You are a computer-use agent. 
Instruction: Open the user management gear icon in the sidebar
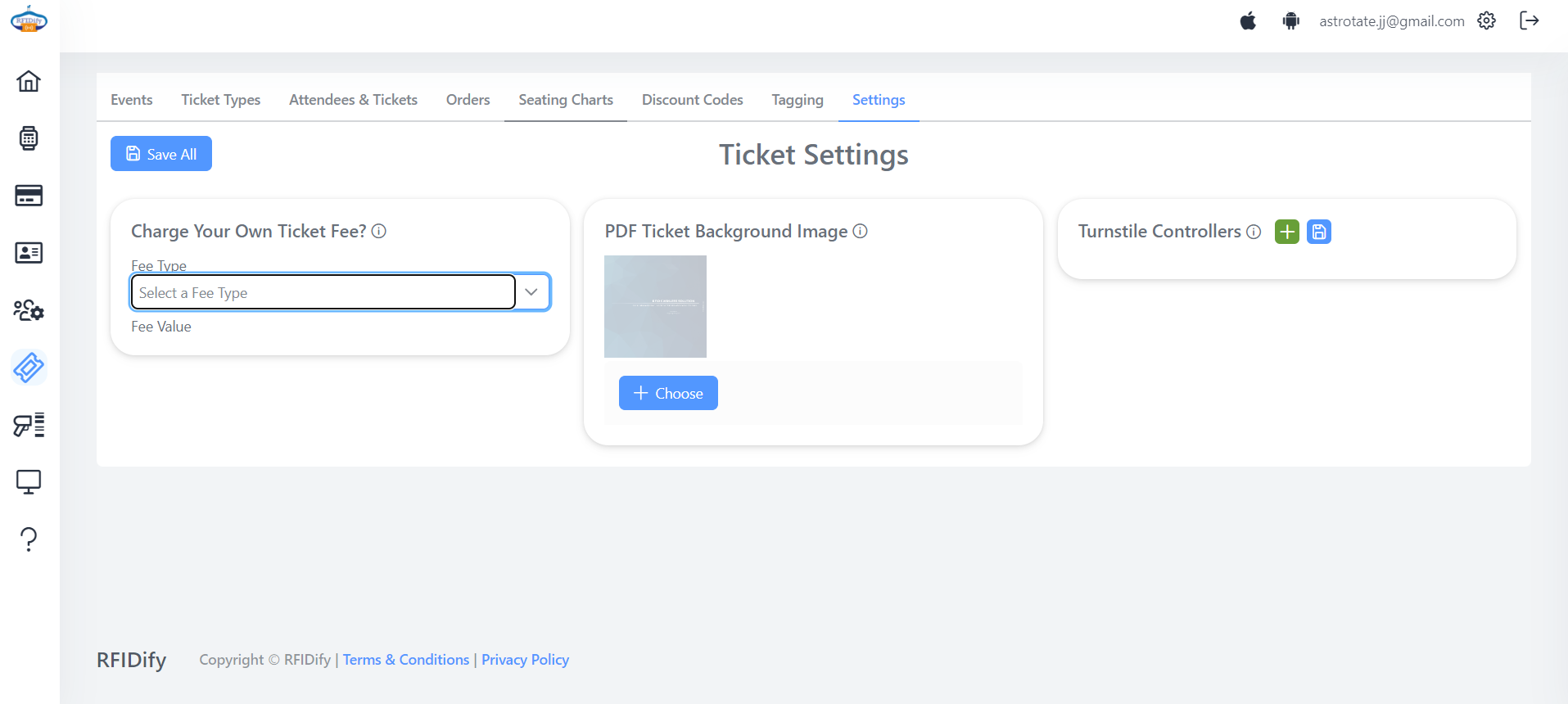pos(29,310)
